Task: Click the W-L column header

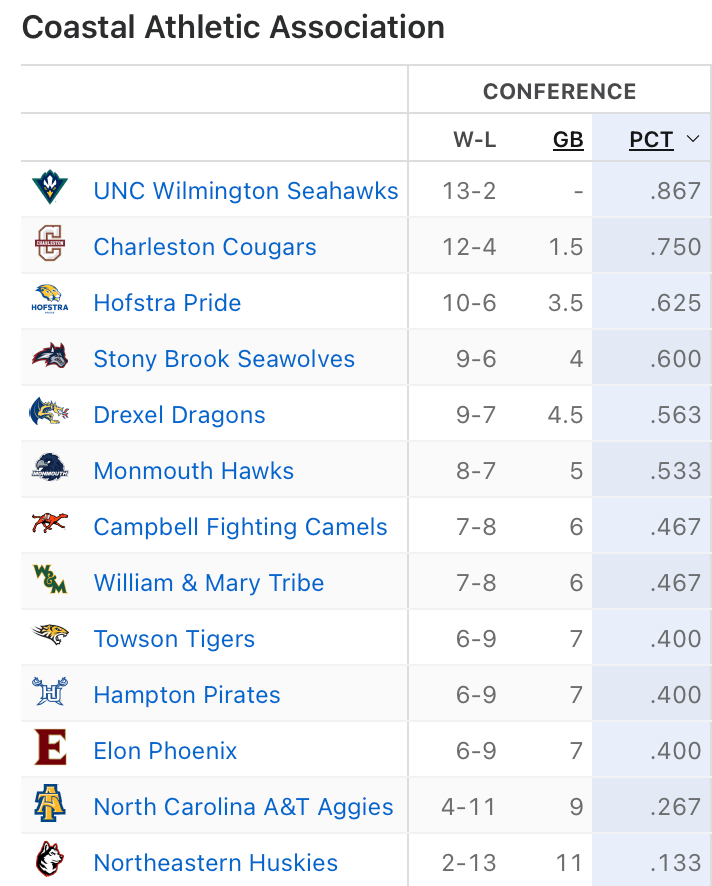Action: [475, 140]
